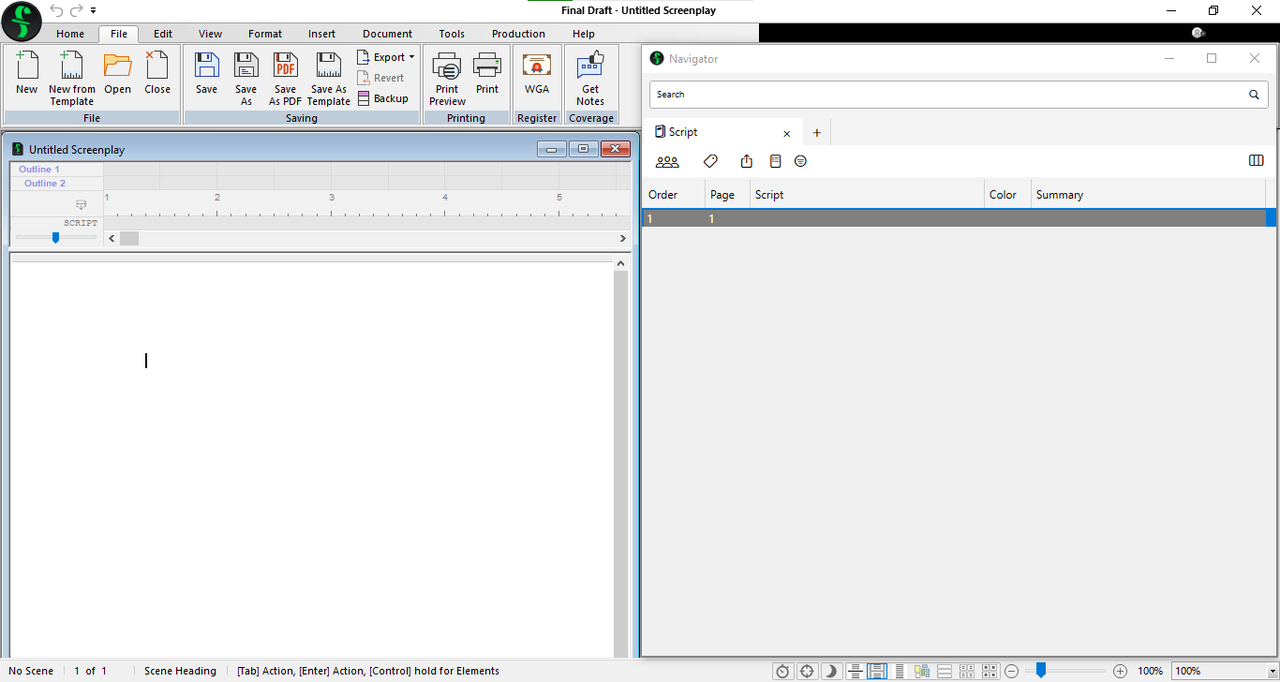Click the Backup button
1280x682 pixels.
(383, 98)
